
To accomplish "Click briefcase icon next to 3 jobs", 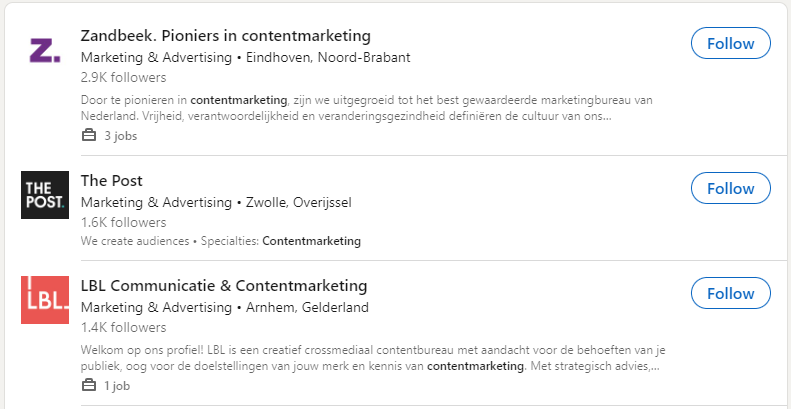I will (x=88, y=136).
